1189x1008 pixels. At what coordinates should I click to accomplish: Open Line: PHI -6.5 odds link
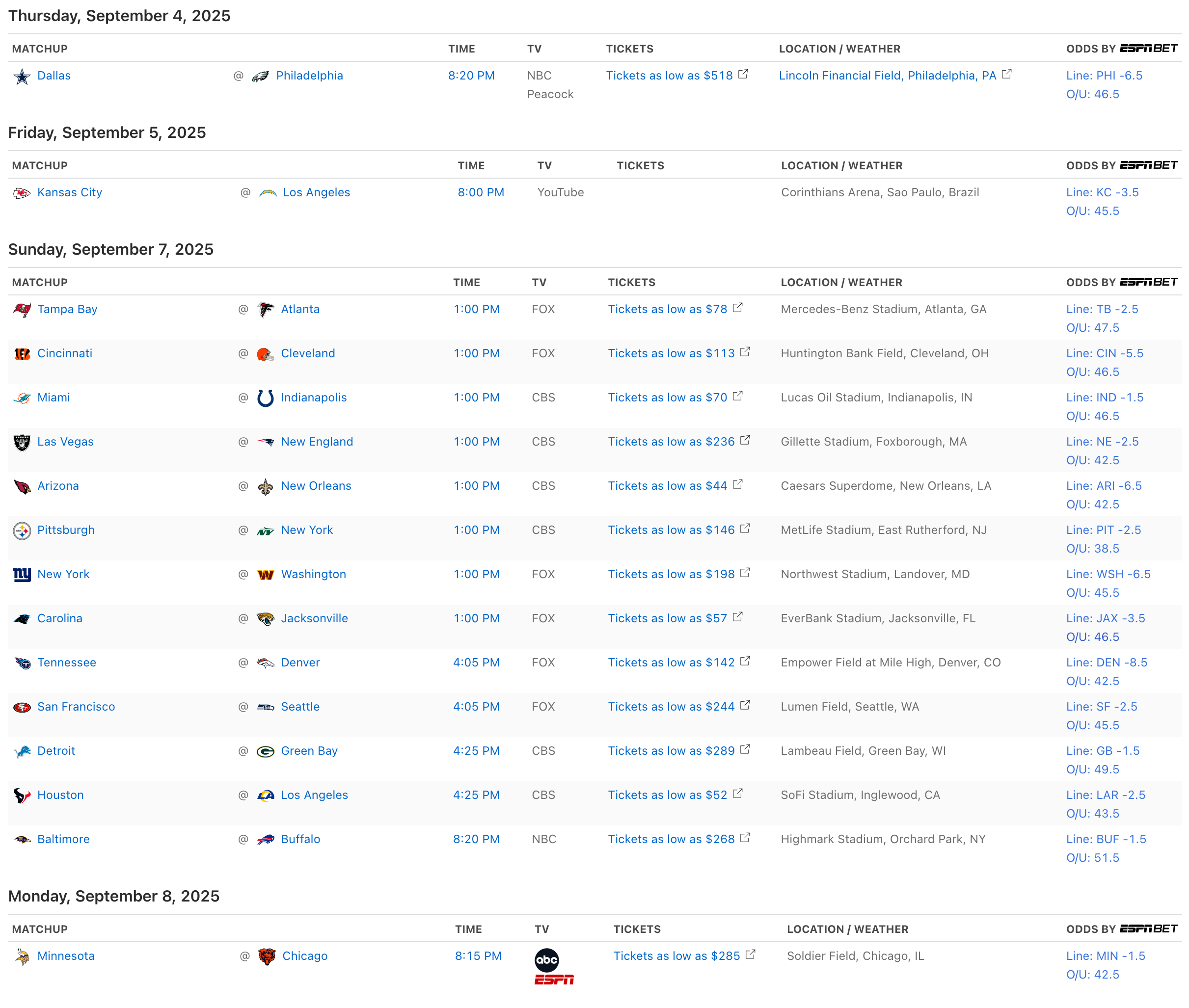click(1104, 76)
